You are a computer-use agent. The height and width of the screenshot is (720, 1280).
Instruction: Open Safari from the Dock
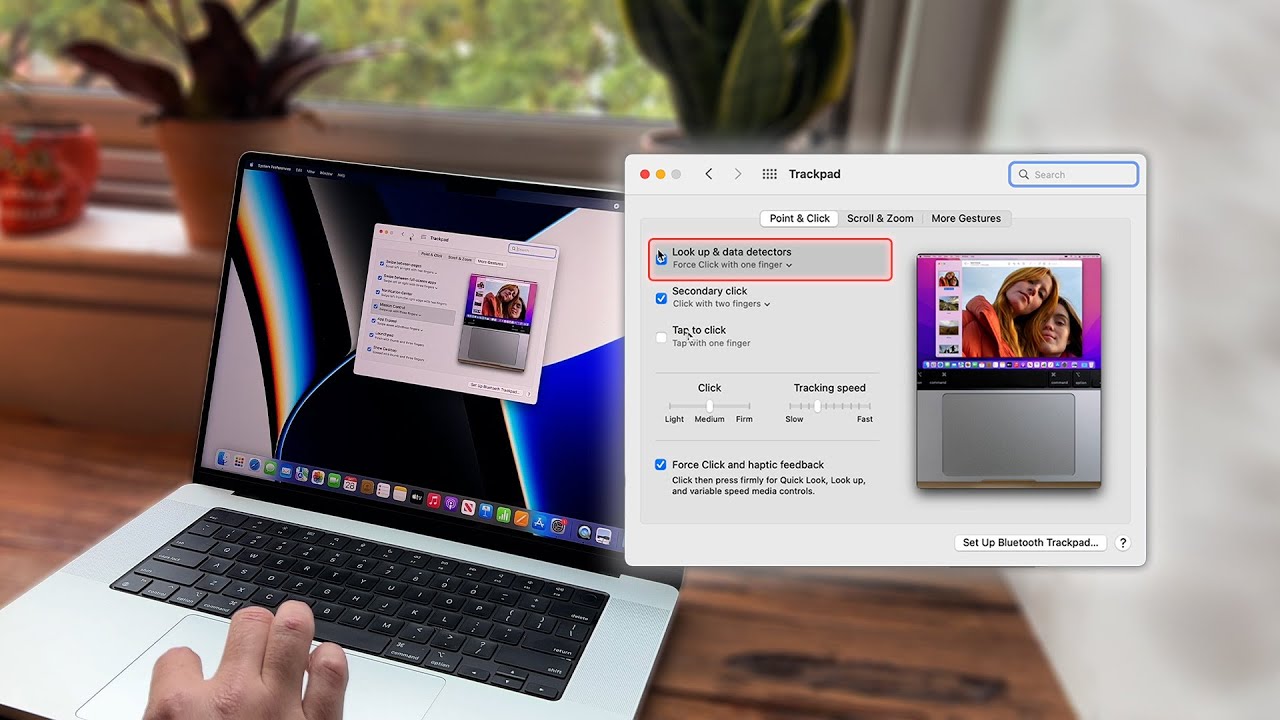(253, 464)
